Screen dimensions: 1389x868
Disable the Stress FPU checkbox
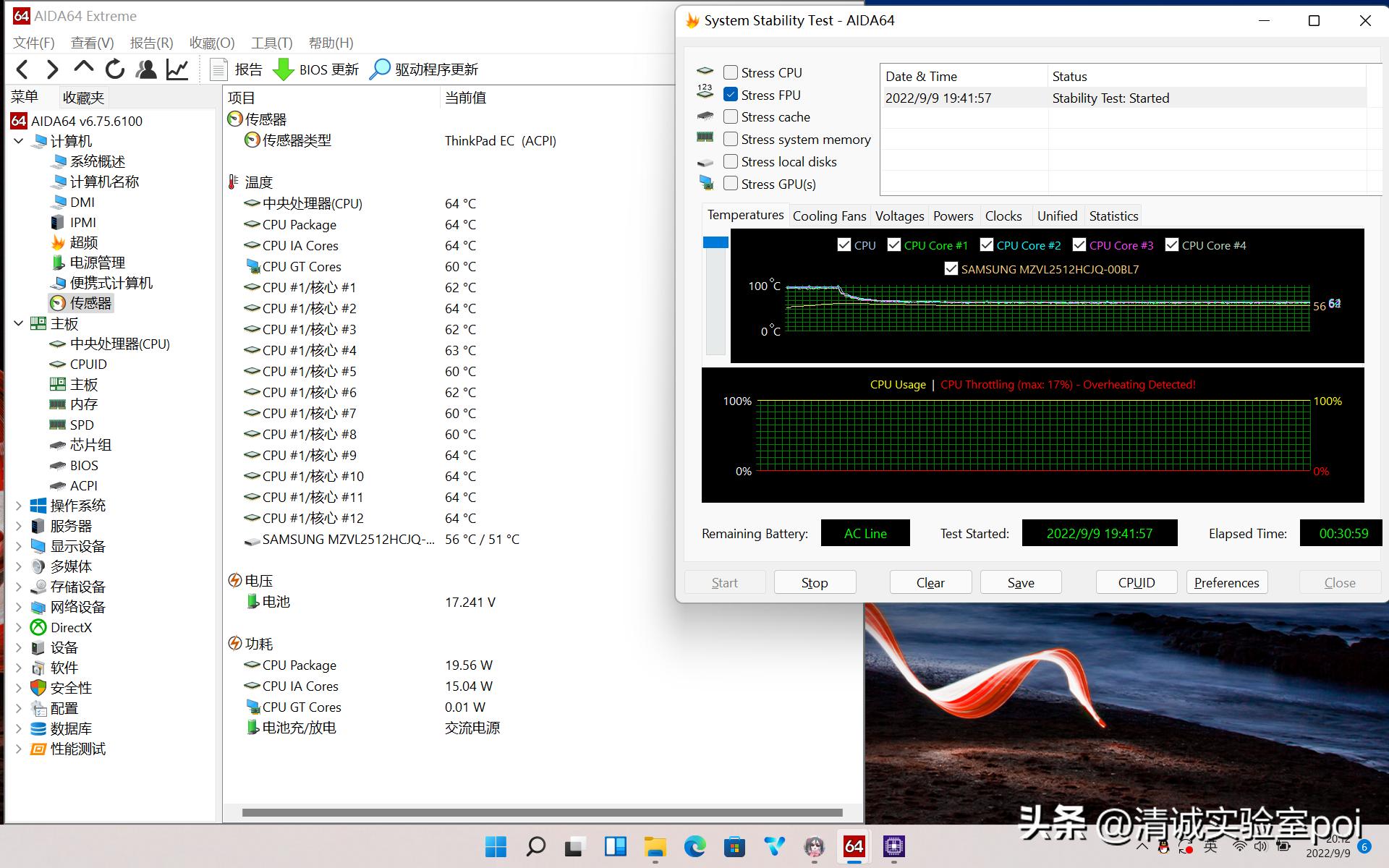tap(731, 94)
